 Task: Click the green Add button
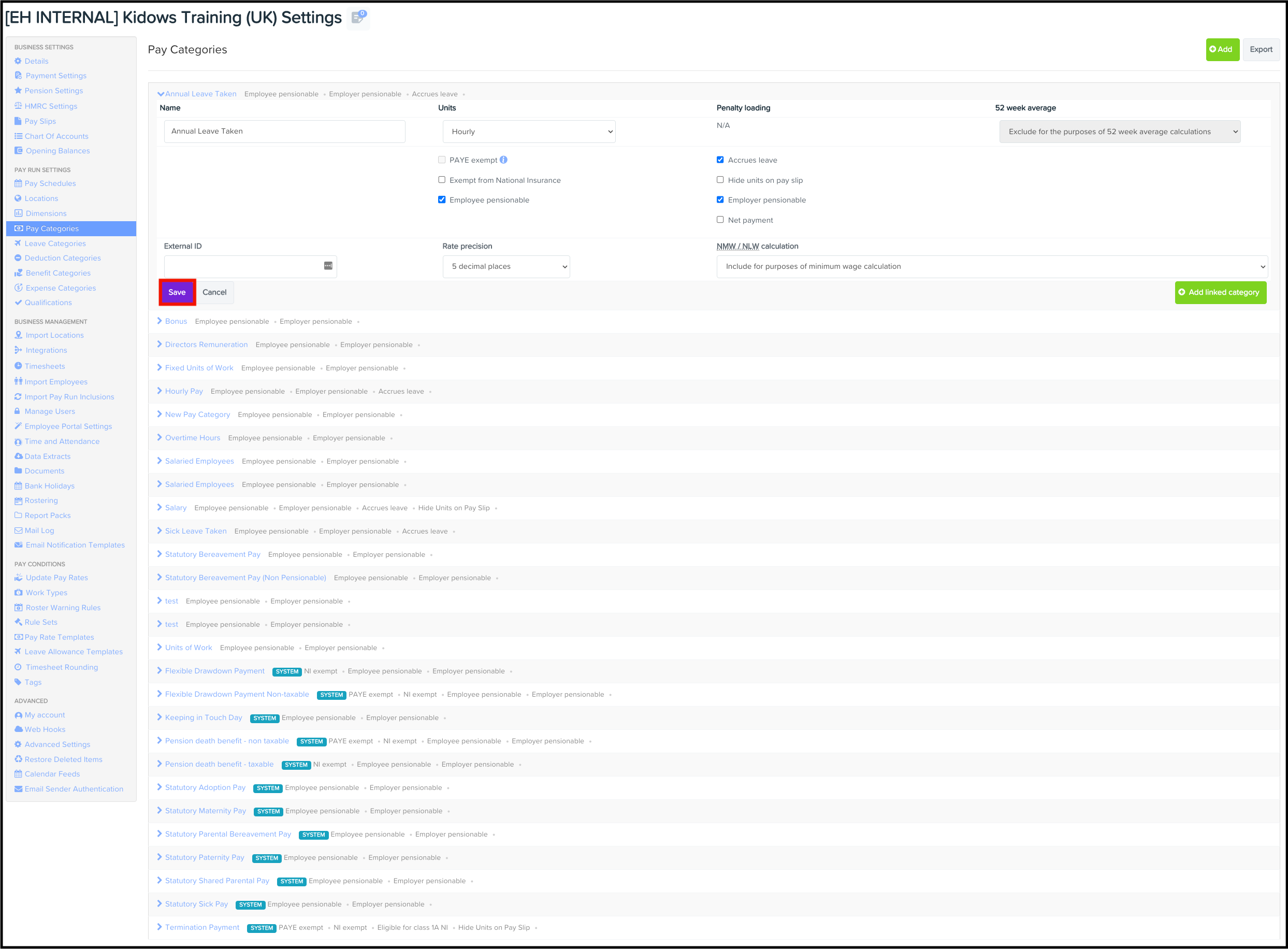click(x=1222, y=49)
